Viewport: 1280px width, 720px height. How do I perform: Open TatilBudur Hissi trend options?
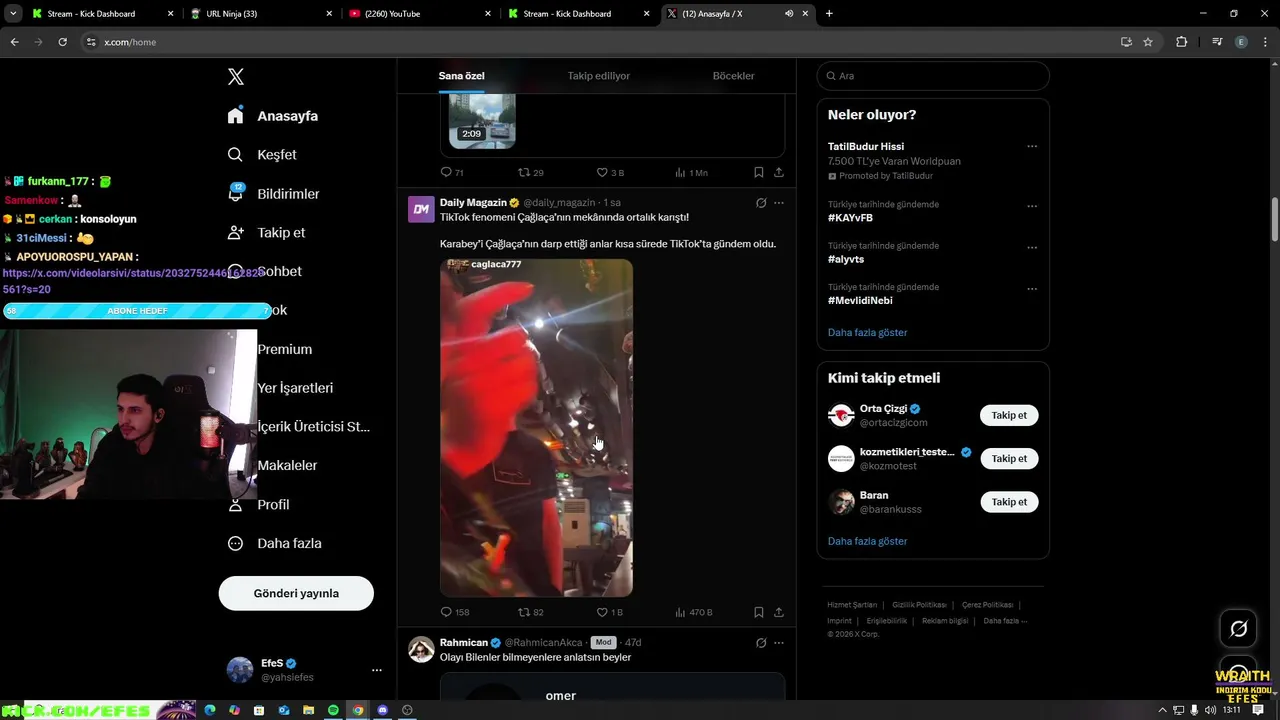pos(1032,147)
